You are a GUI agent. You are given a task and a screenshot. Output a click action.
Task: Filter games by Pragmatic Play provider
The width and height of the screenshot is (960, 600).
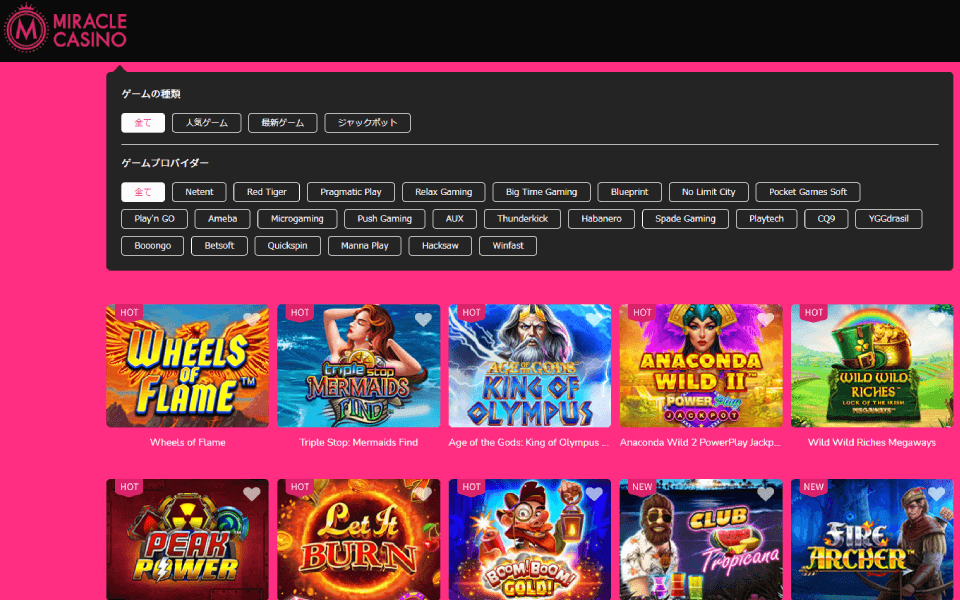(x=351, y=192)
